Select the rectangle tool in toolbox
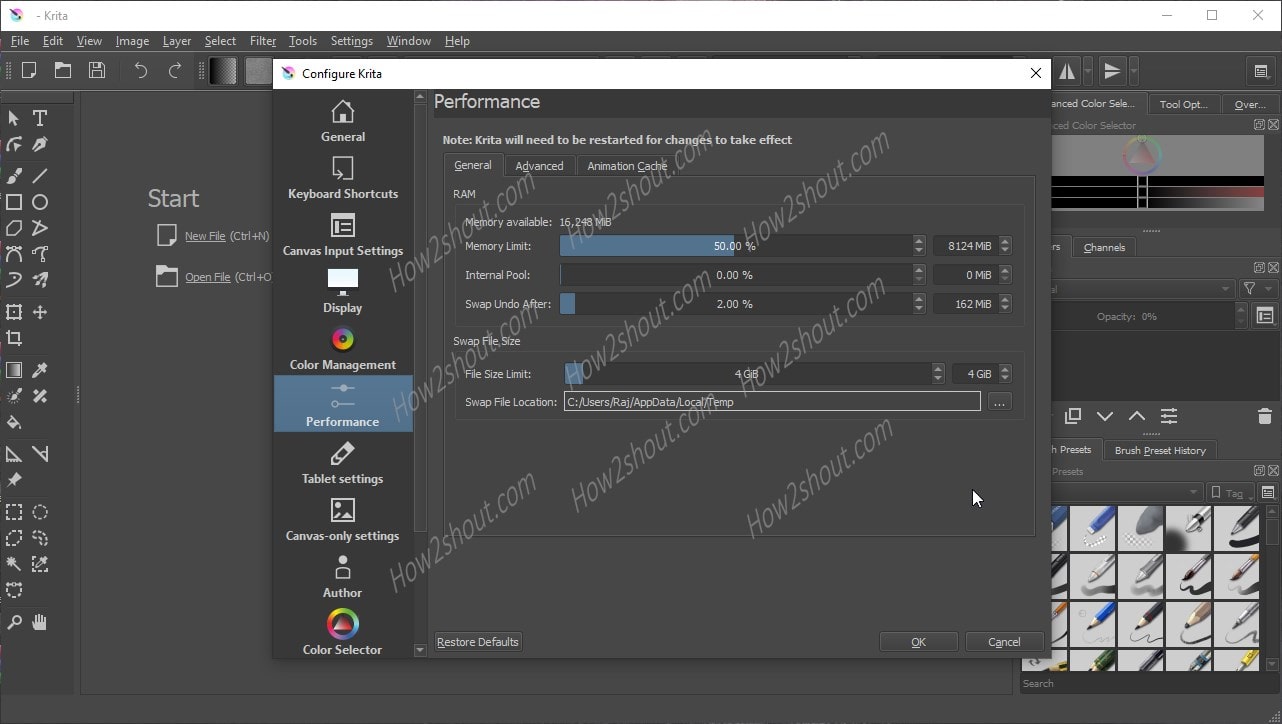Screen dimensions: 1282x724 pyautogui.click(x=14, y=202)
